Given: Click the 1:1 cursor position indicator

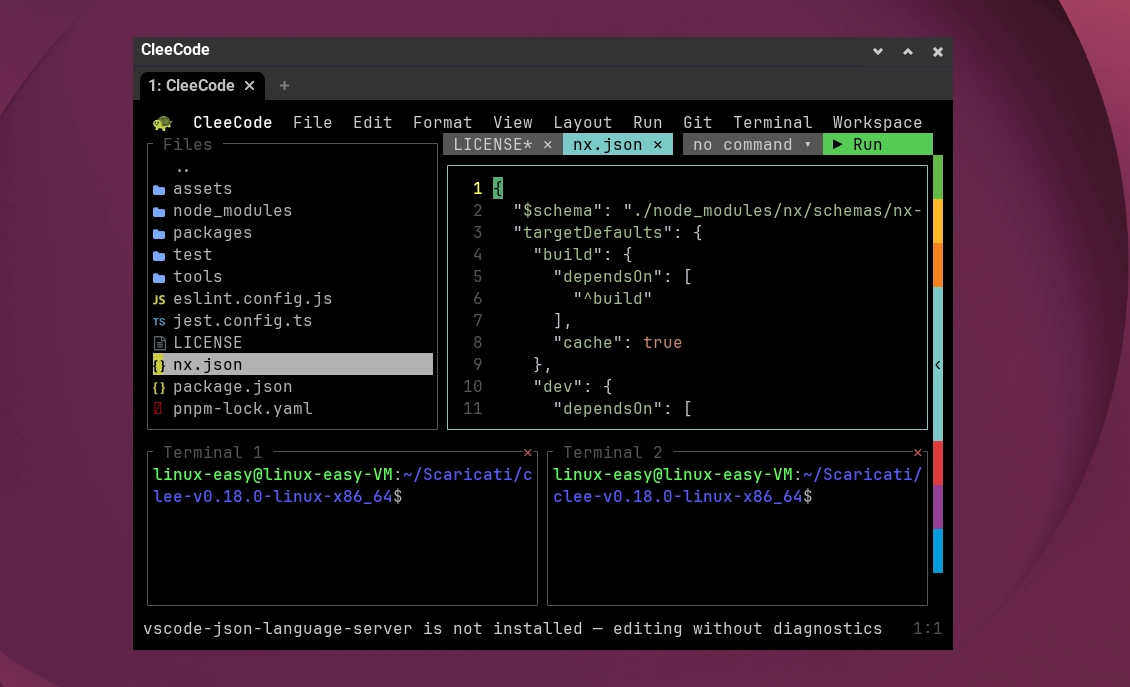Looking at the screenshot, I should click(927, 629).
